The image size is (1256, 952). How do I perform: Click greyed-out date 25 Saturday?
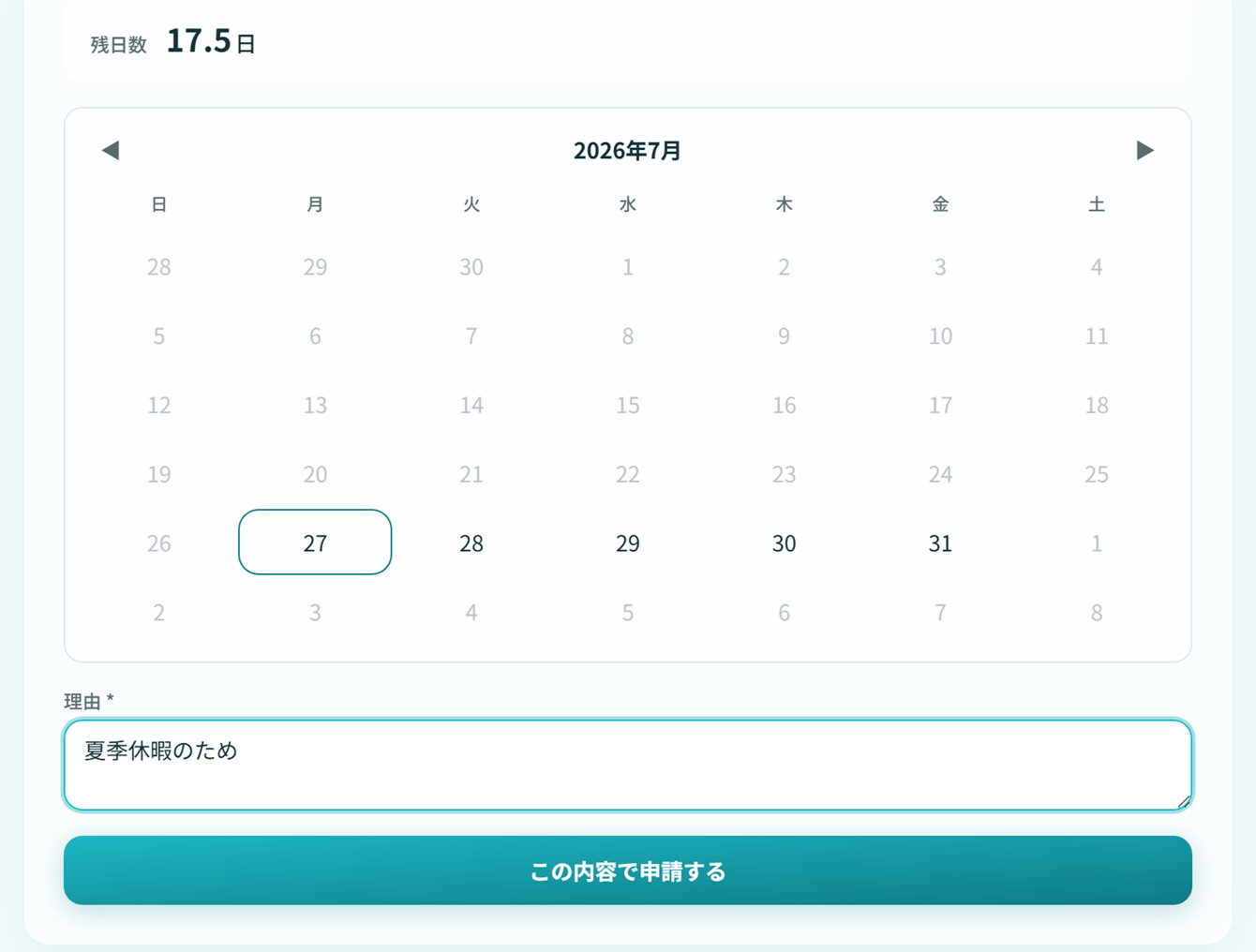click(x=1097, y=474)
